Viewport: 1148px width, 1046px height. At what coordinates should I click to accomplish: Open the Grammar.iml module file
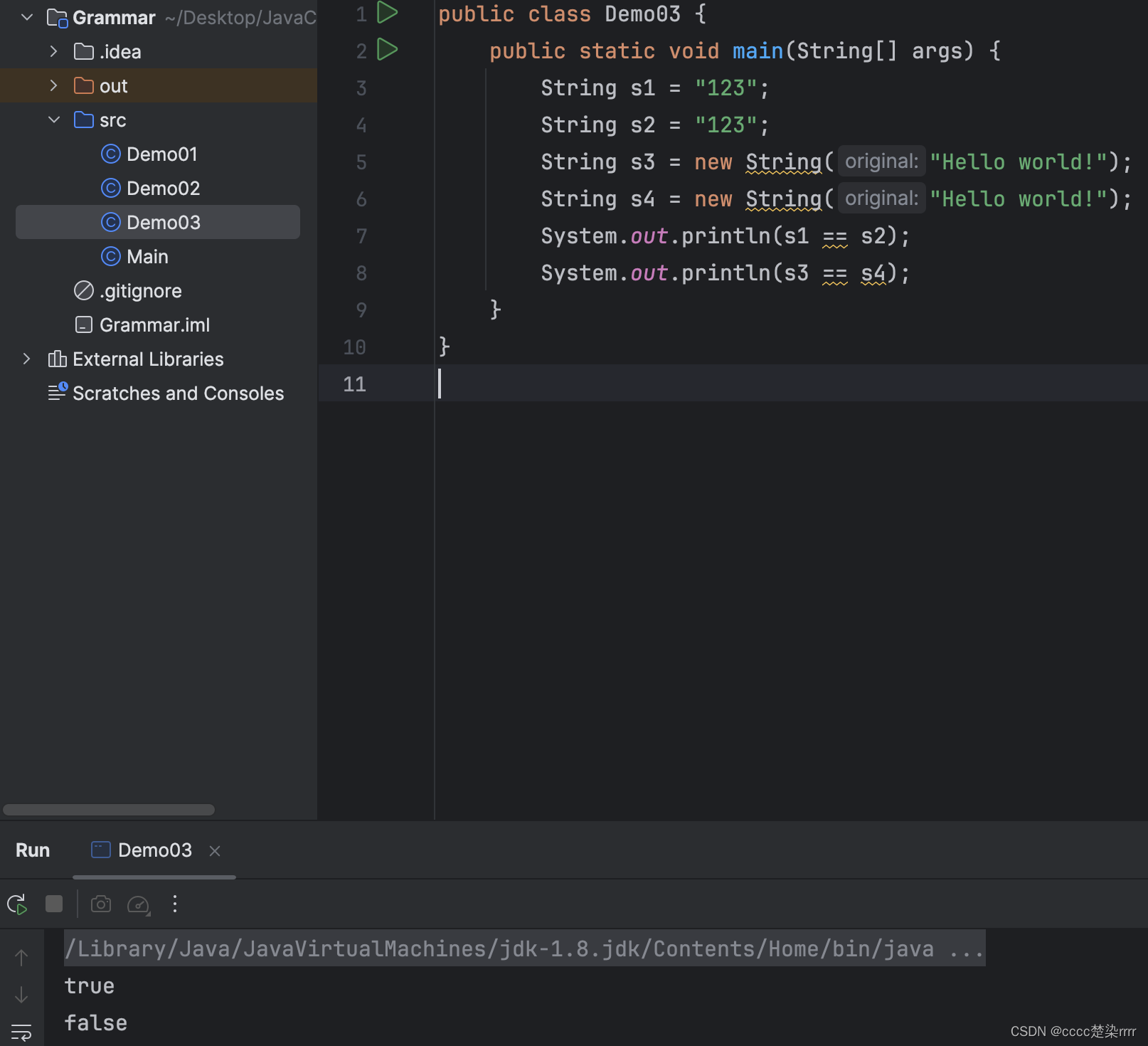click(154, 324)
